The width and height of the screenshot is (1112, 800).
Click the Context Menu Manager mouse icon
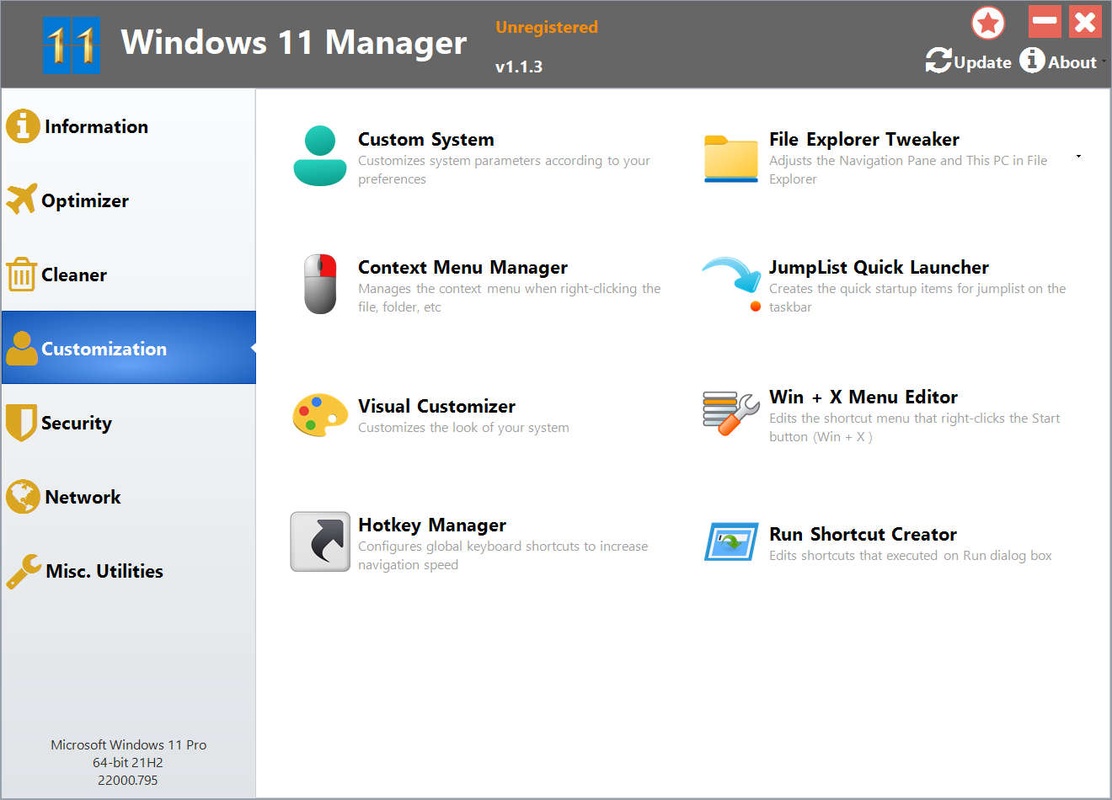point(320,284)
